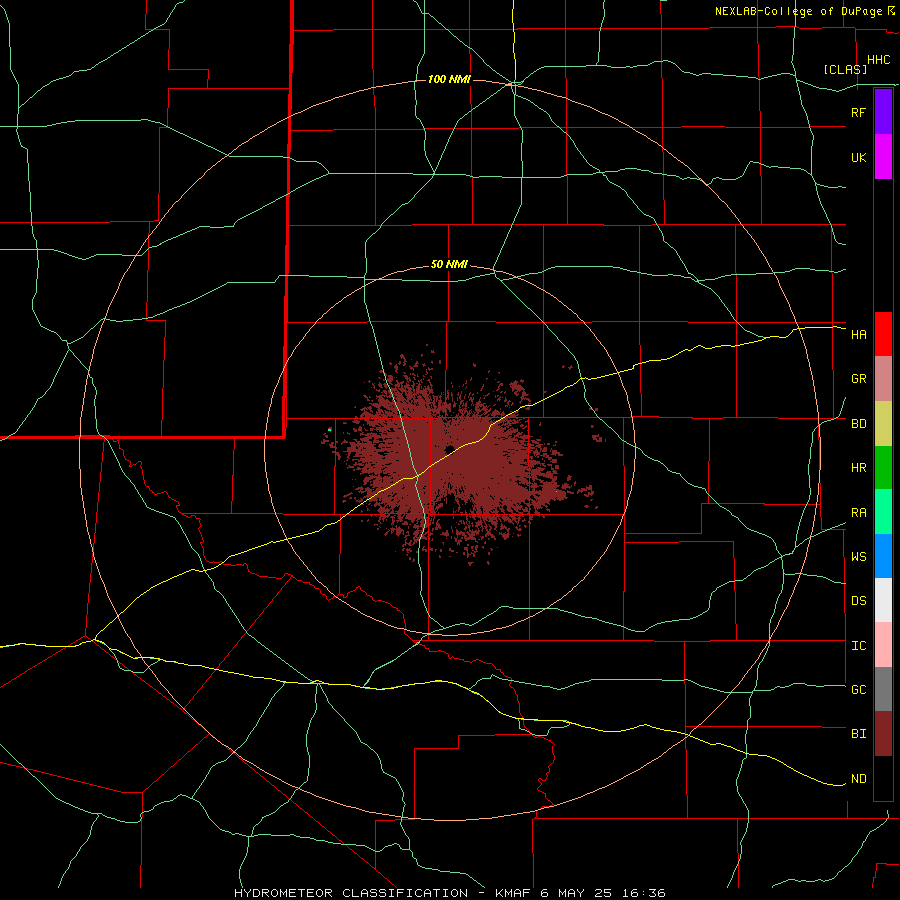Click the radar site black center dot

click(x=449, y=449)
